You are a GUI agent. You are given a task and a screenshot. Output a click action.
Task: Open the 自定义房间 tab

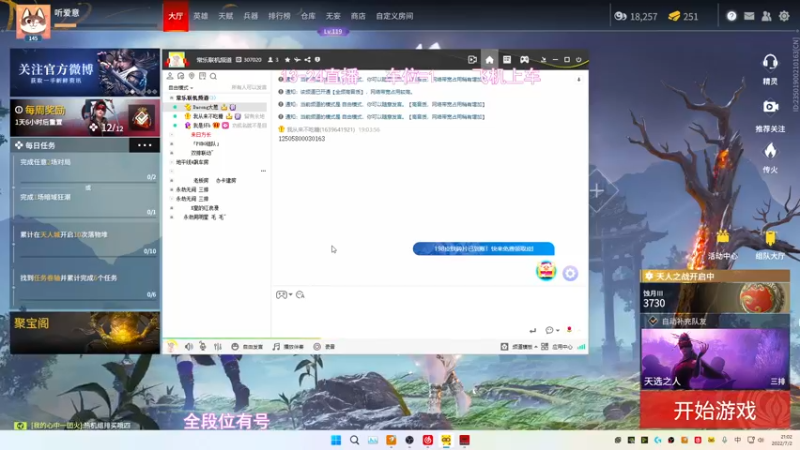[394, 16]
